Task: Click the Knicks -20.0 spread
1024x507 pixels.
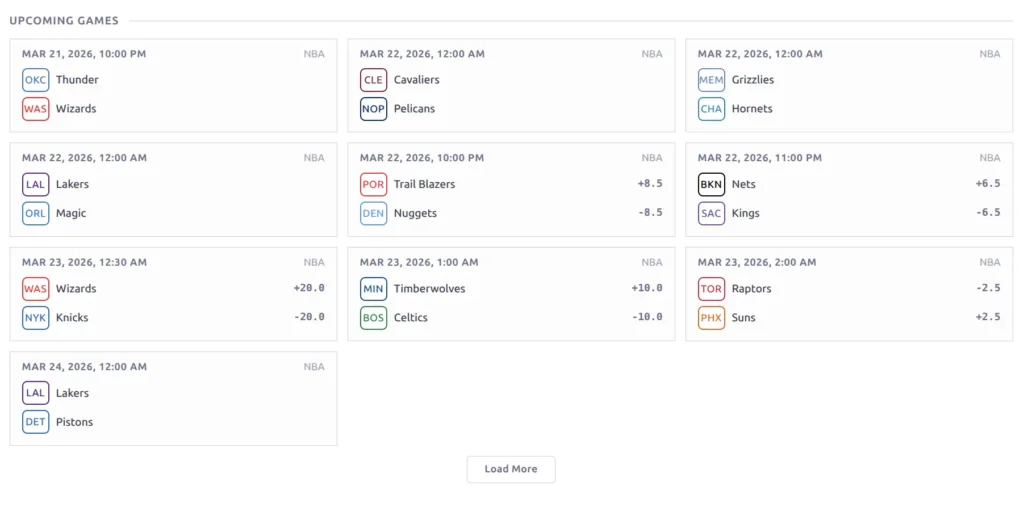Action: [310, 318]
